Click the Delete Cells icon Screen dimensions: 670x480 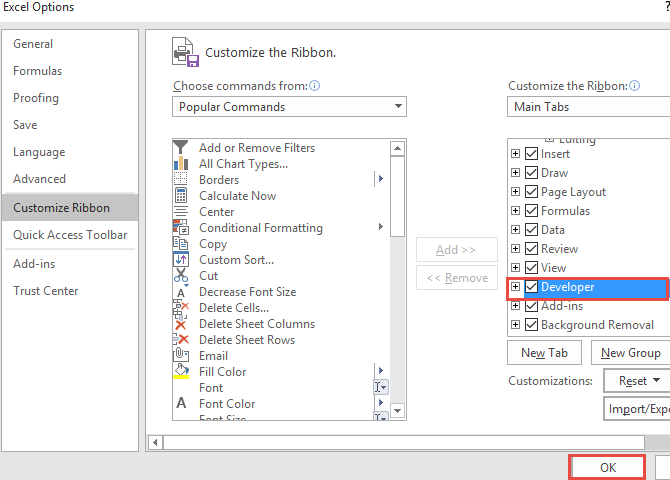(181, 308)
